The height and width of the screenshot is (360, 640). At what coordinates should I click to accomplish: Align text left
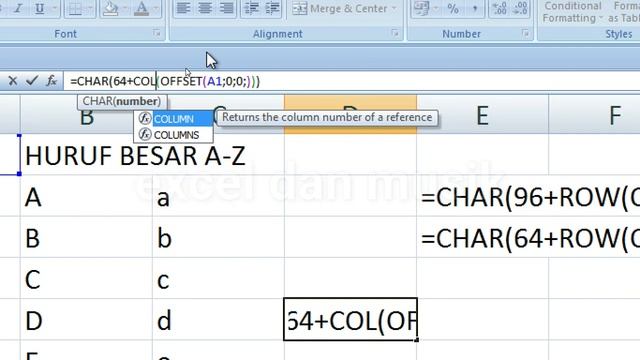(183, 8)
